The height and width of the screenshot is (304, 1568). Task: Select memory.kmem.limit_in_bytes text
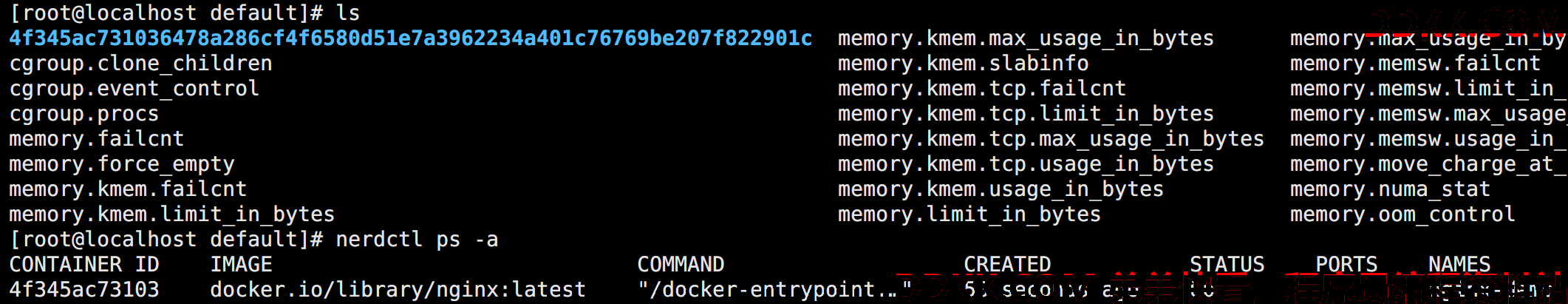[171, 215]
